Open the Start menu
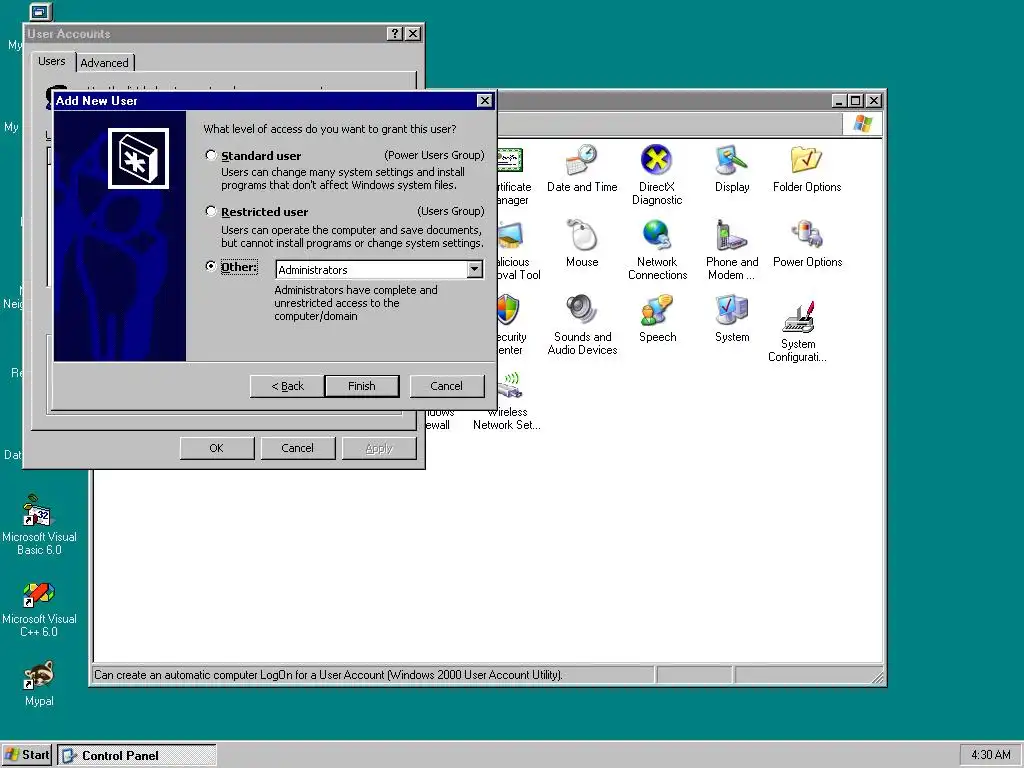Viewport: 1024px width, 768px height. coord(27,755)
